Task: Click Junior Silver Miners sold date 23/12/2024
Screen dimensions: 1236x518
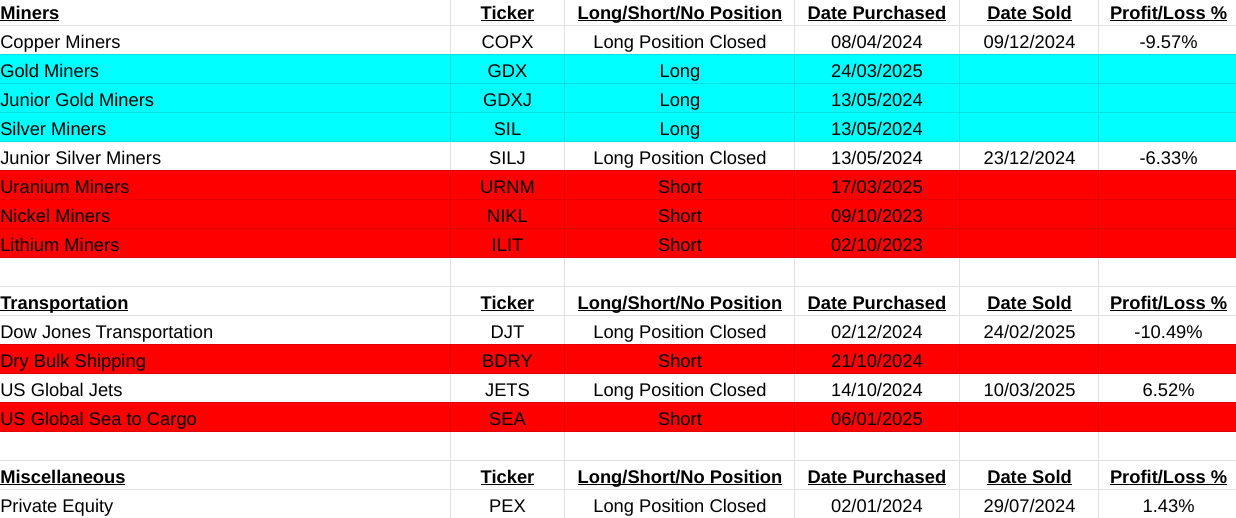Action: (1029, 158)
